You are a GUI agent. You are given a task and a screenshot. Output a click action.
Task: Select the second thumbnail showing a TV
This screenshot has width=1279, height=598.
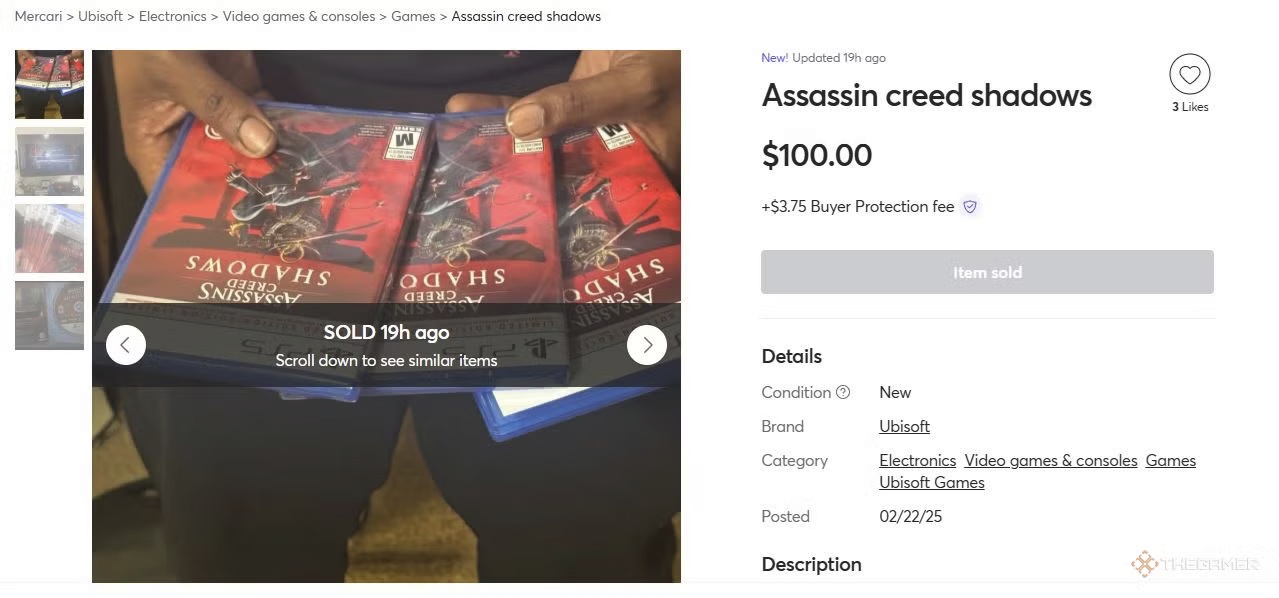tap(49, 161)
